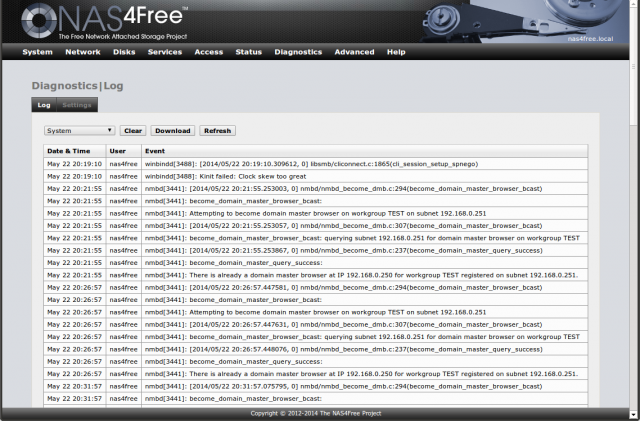Switch to the Settings tab
Viewport: 640px width, 421px height.
pyautogui.click(x=77, y=105)
